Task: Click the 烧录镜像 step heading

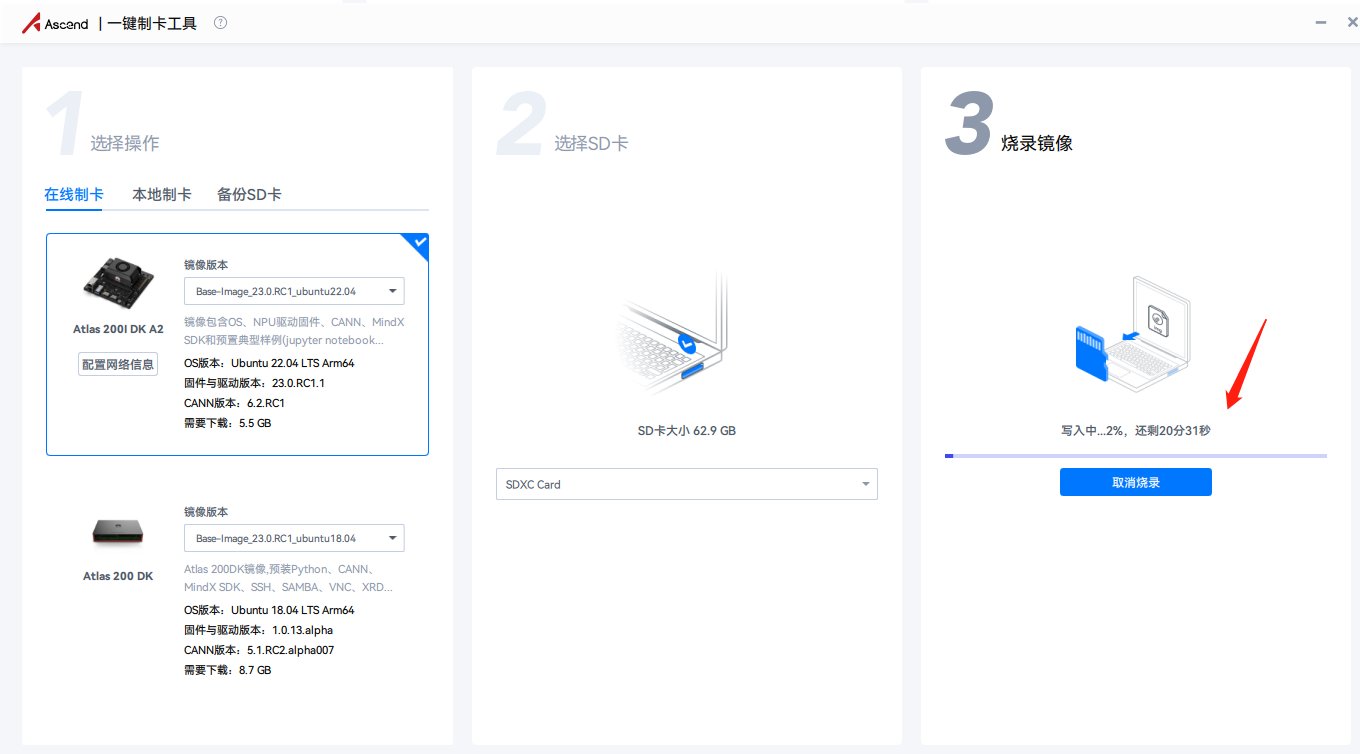Action: (x=1037, y=143)
